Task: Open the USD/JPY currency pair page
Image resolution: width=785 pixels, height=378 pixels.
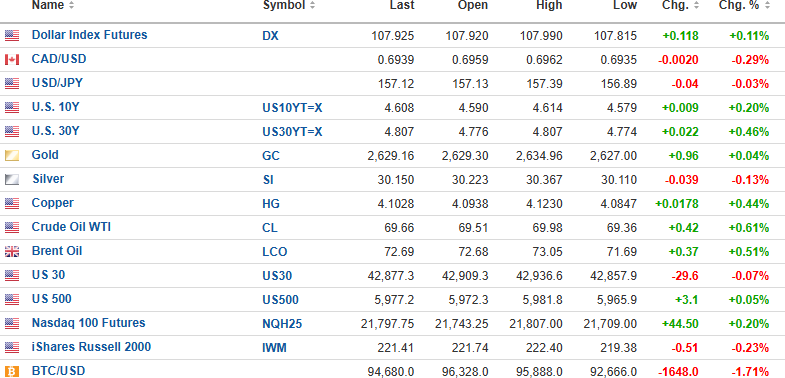Action: tap(57, 83)
